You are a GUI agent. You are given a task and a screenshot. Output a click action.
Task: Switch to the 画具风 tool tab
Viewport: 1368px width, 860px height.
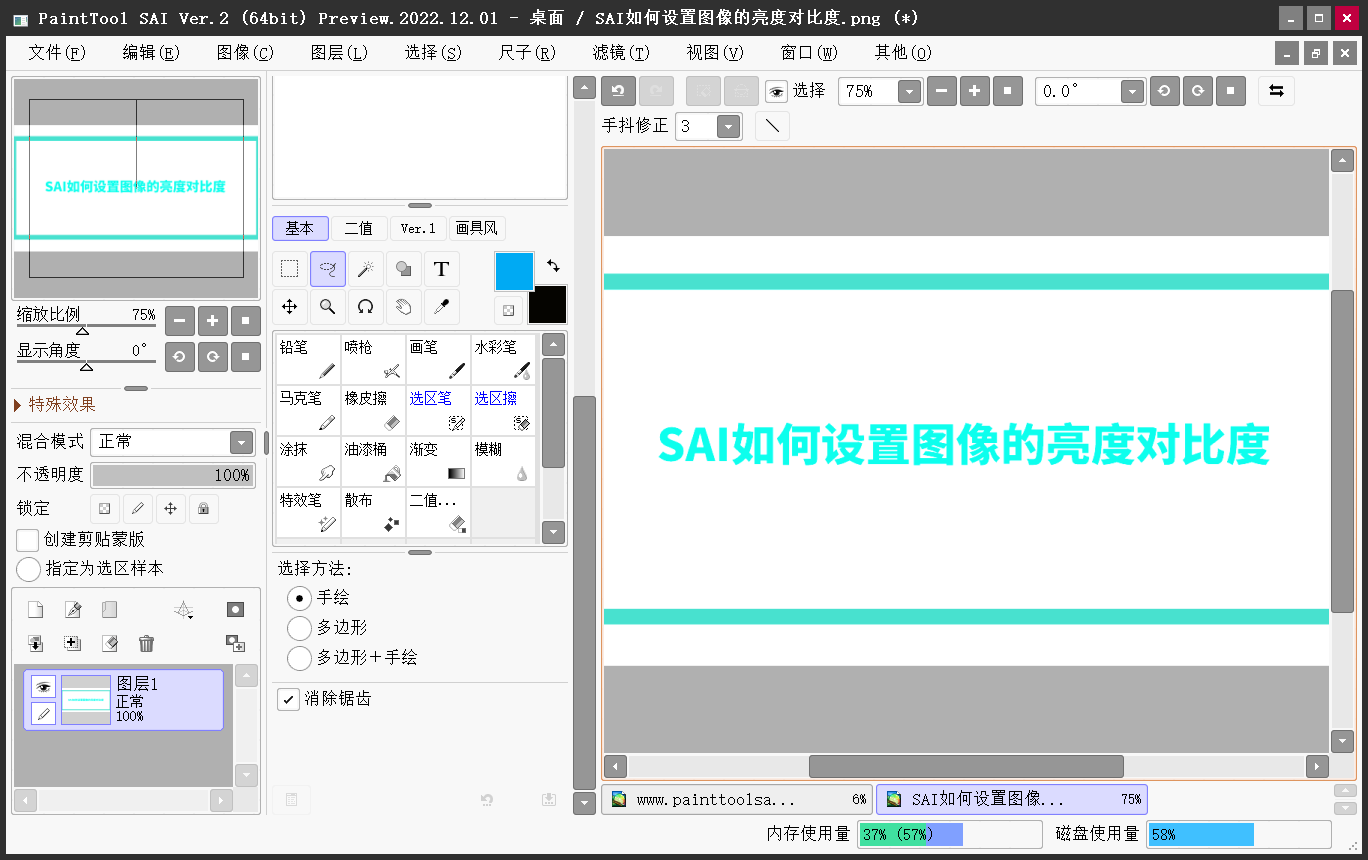[476, 228]
